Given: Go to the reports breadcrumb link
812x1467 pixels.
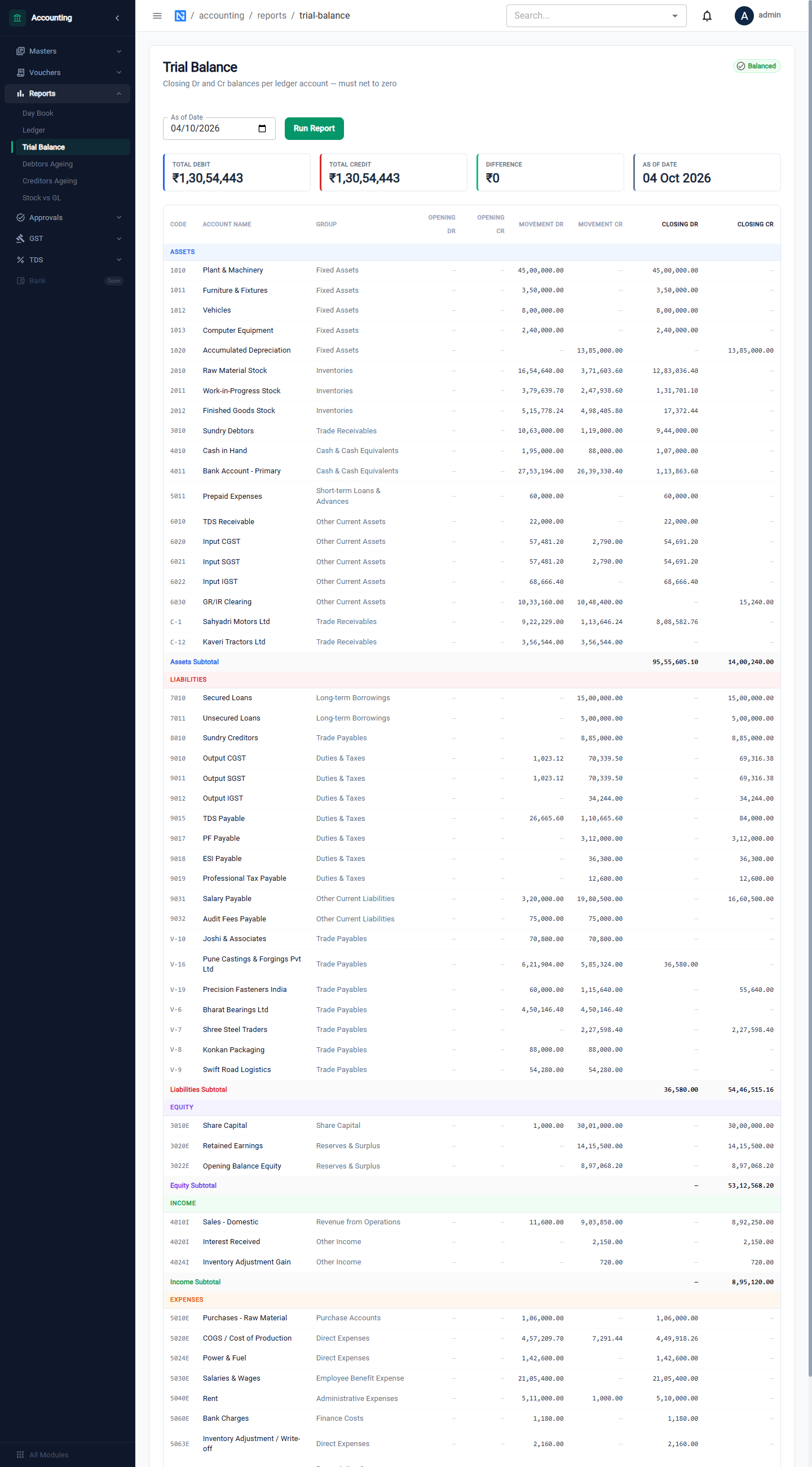Looking at the screenshot, I should (x=271, y=16).
